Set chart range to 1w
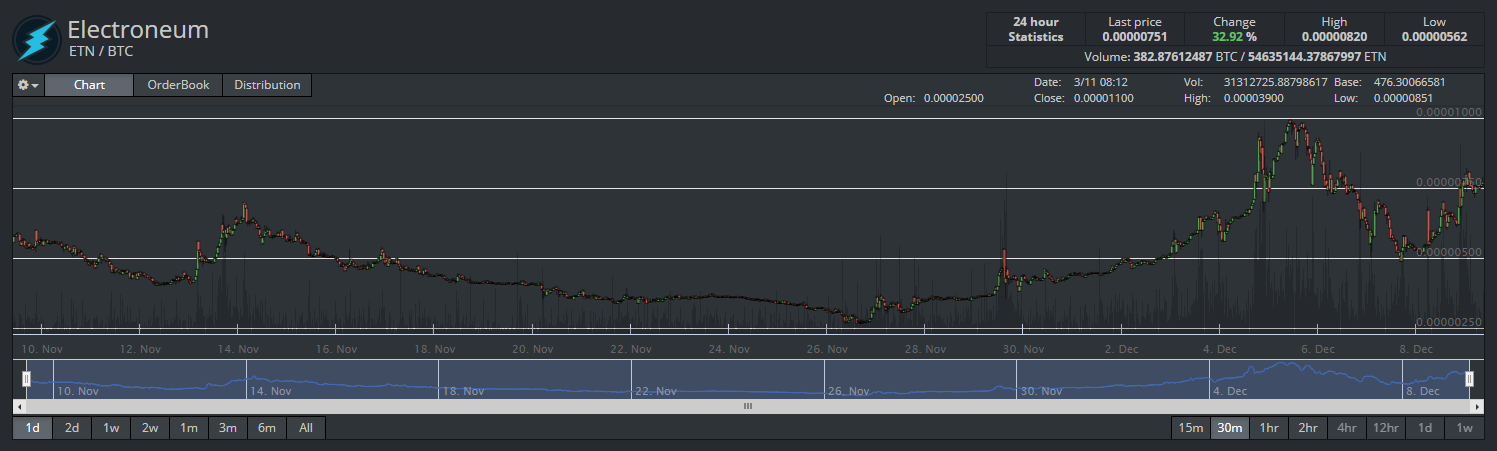 pyautogui.click(x=111, y=428)
